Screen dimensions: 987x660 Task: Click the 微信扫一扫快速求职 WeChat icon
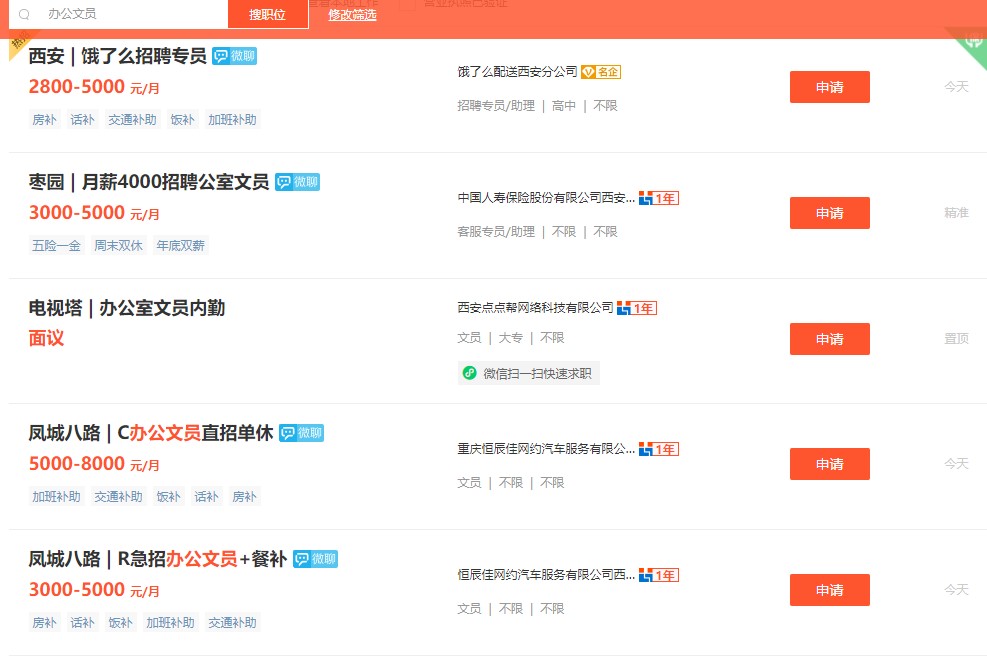tap(468, 371)
